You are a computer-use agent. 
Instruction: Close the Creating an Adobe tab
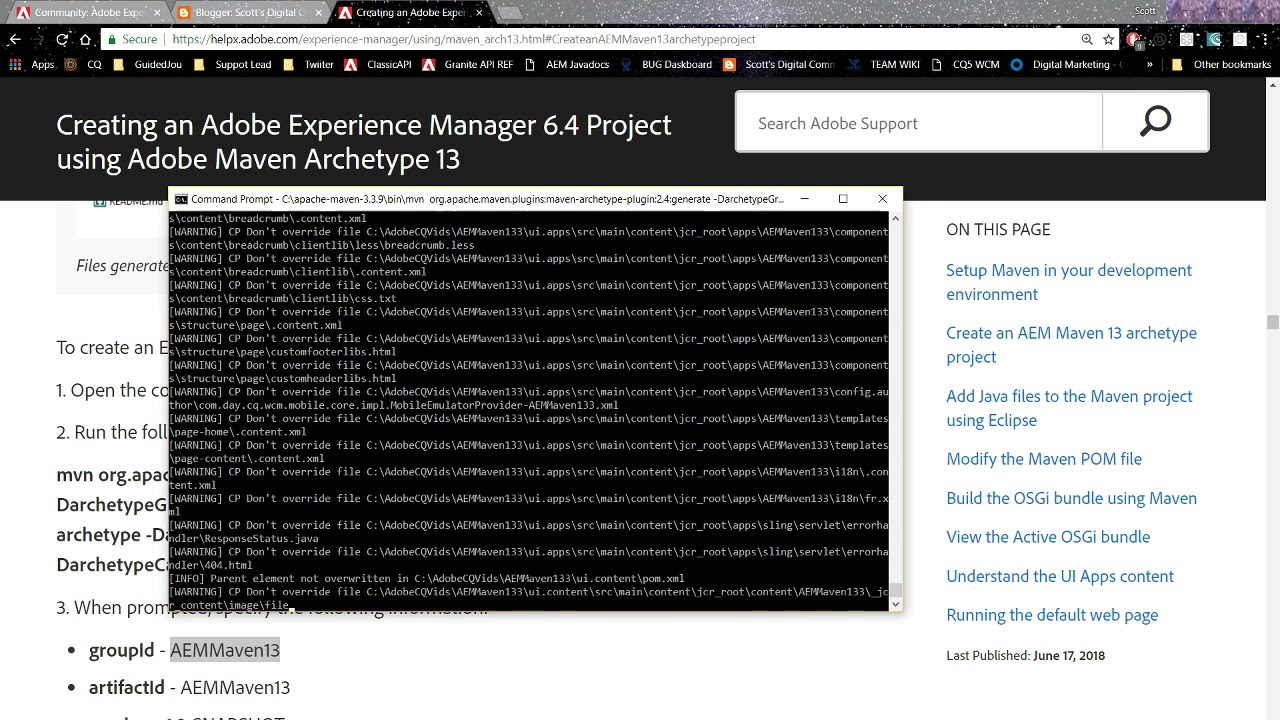point(479,13)
